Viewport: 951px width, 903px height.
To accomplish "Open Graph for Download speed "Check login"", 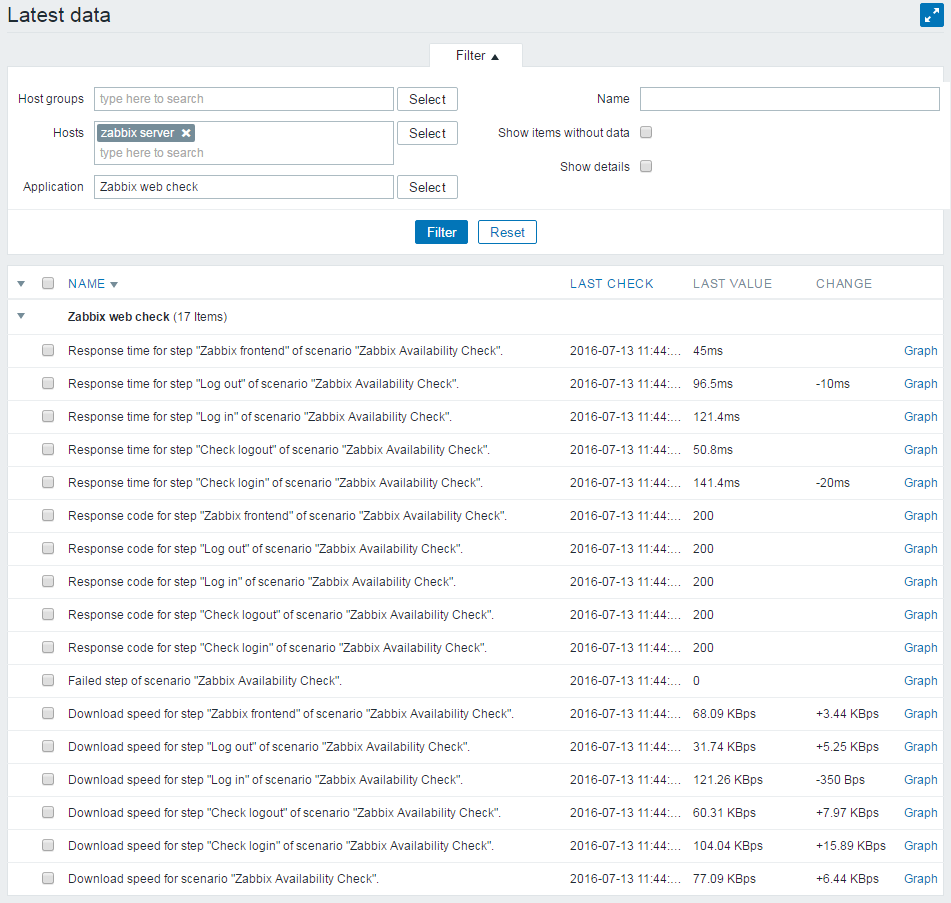I will 920,845.
